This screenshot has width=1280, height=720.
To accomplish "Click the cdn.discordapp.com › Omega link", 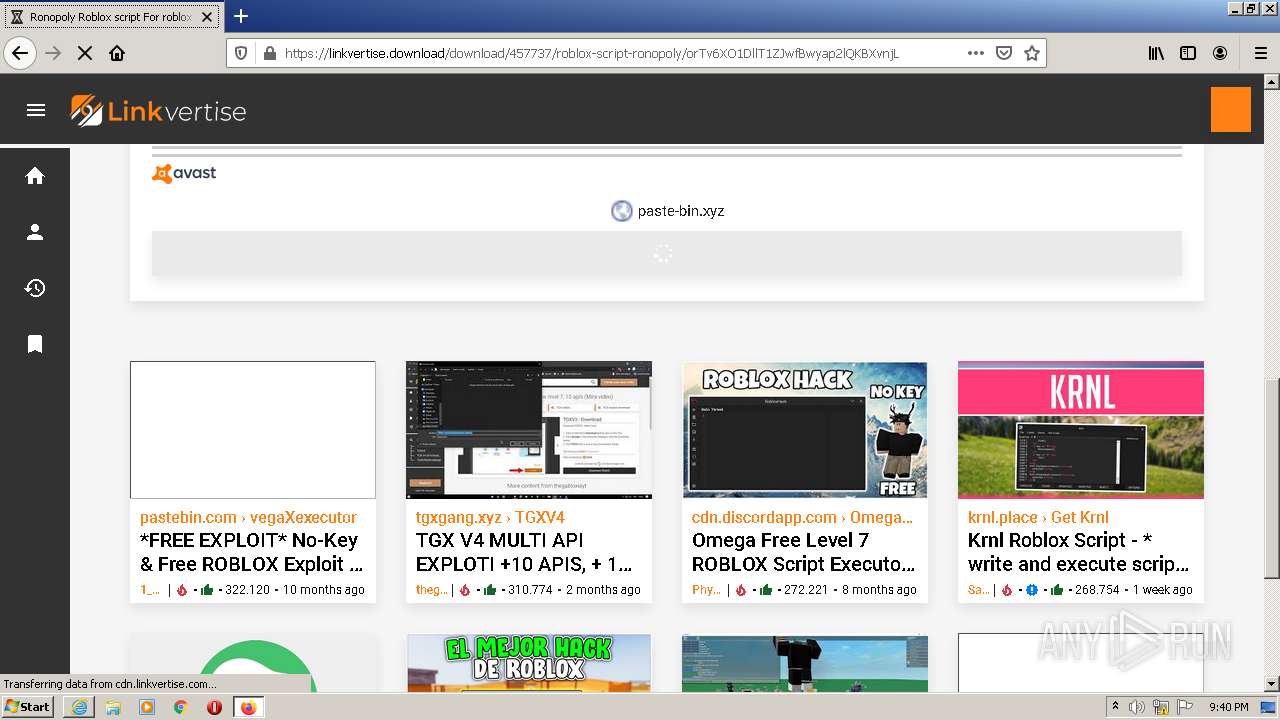I will pyautogui.click(x=802, y=517).
